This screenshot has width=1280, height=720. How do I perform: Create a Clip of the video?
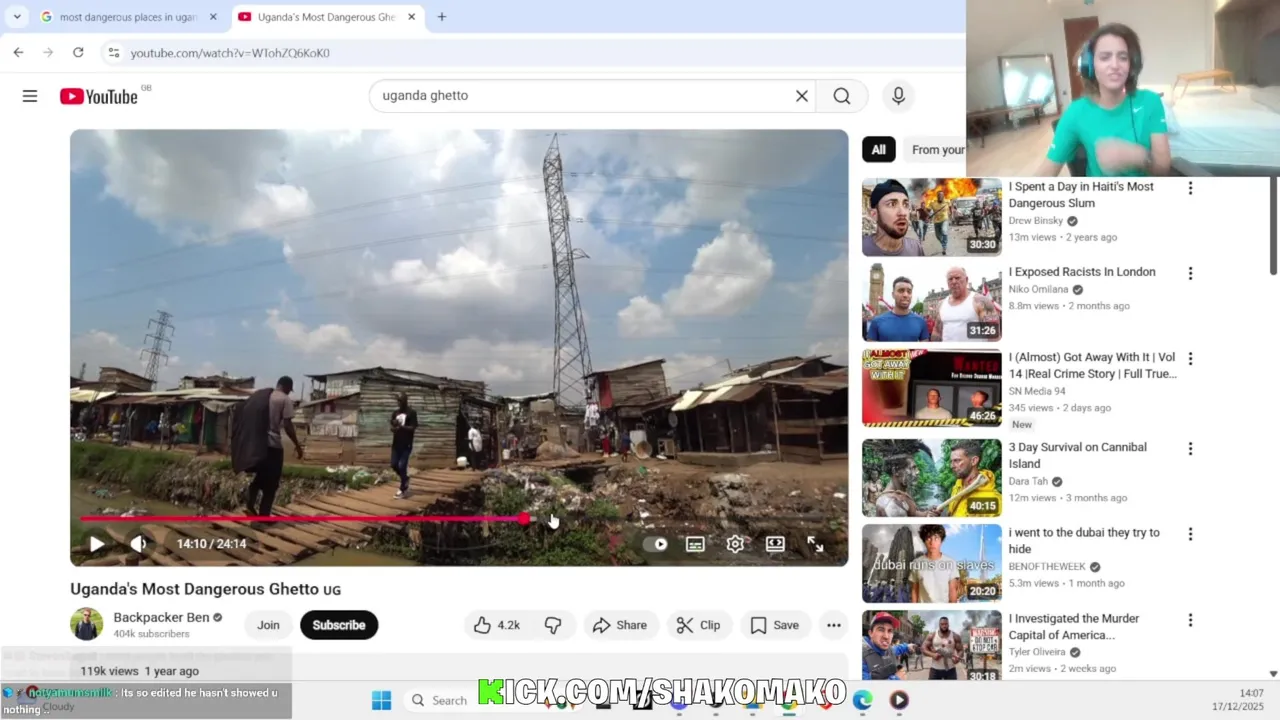pos(699,625)
